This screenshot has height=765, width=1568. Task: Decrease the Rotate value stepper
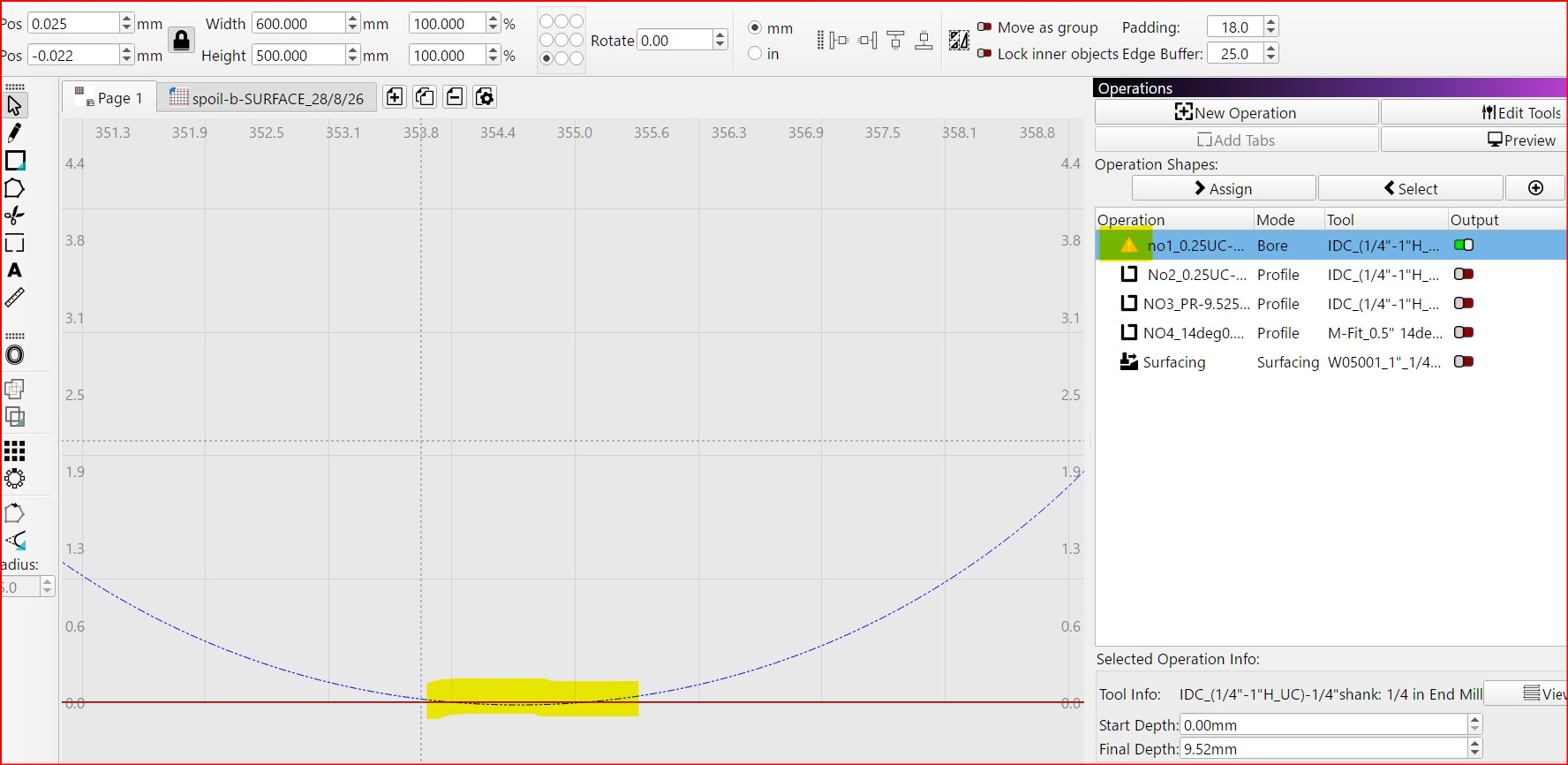point(720,45)
